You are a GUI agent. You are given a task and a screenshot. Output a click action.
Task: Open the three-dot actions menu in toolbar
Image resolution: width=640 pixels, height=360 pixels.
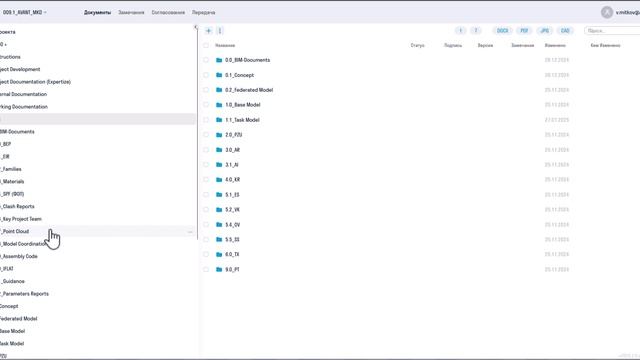click(x=220, y=31)
